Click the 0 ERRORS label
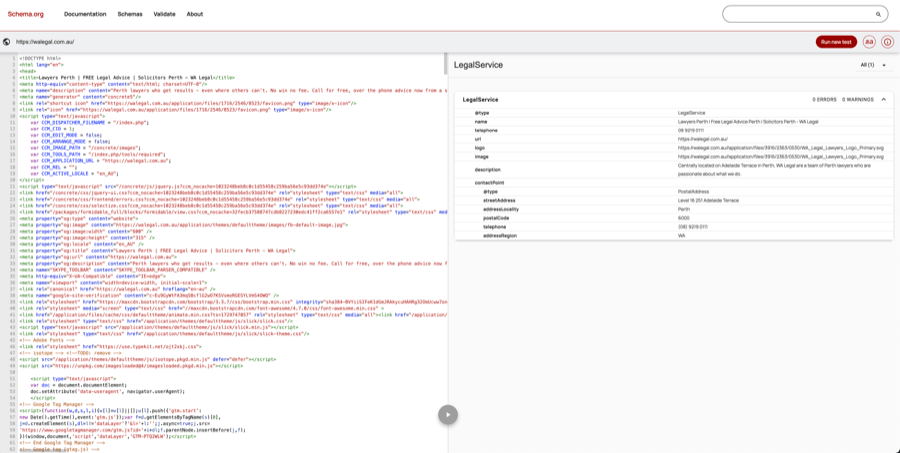This screenshot has width=900, height=453. [824, 99]
